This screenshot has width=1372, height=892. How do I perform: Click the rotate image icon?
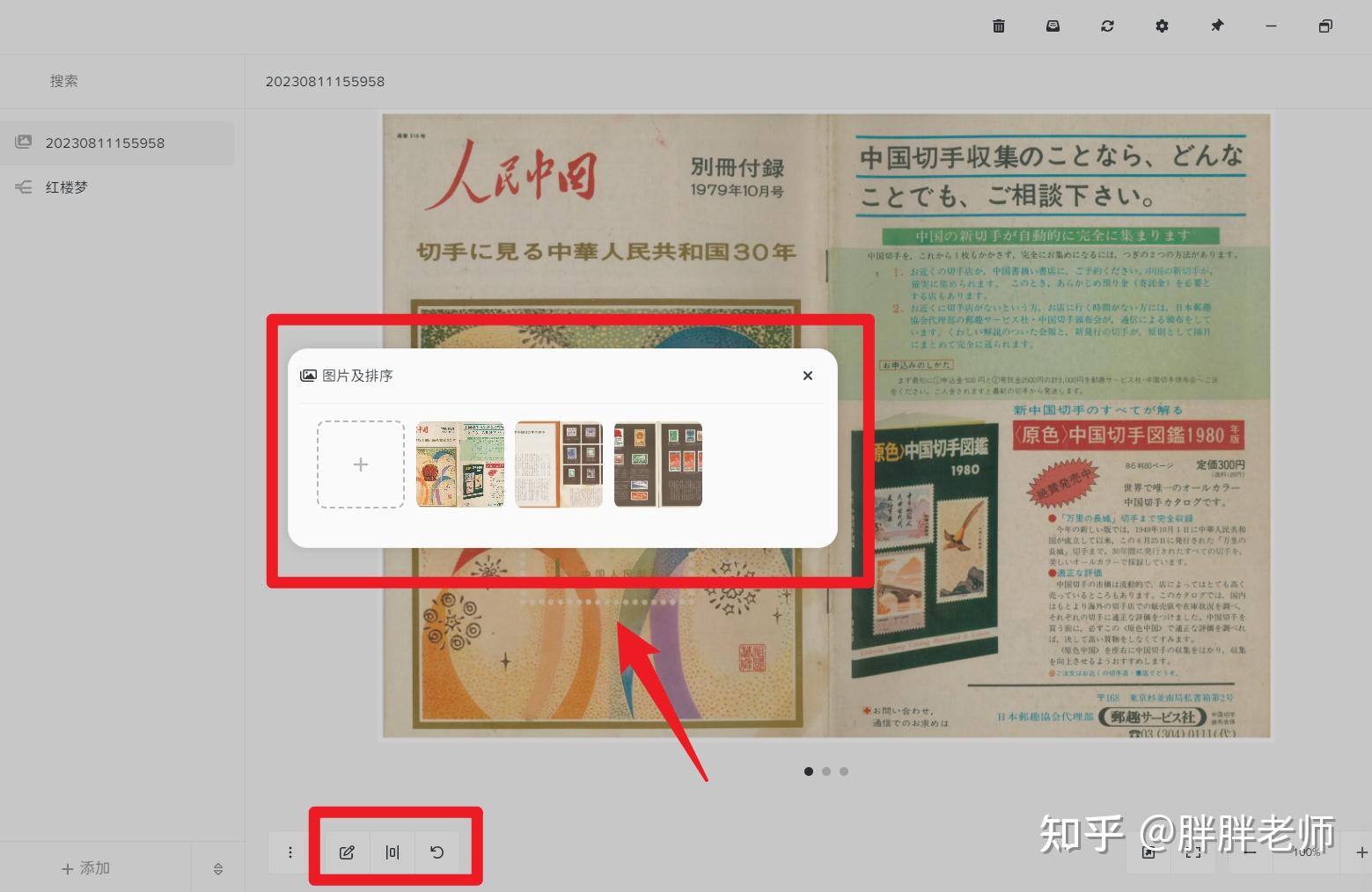pyautogui.click(x=437, y=852)
